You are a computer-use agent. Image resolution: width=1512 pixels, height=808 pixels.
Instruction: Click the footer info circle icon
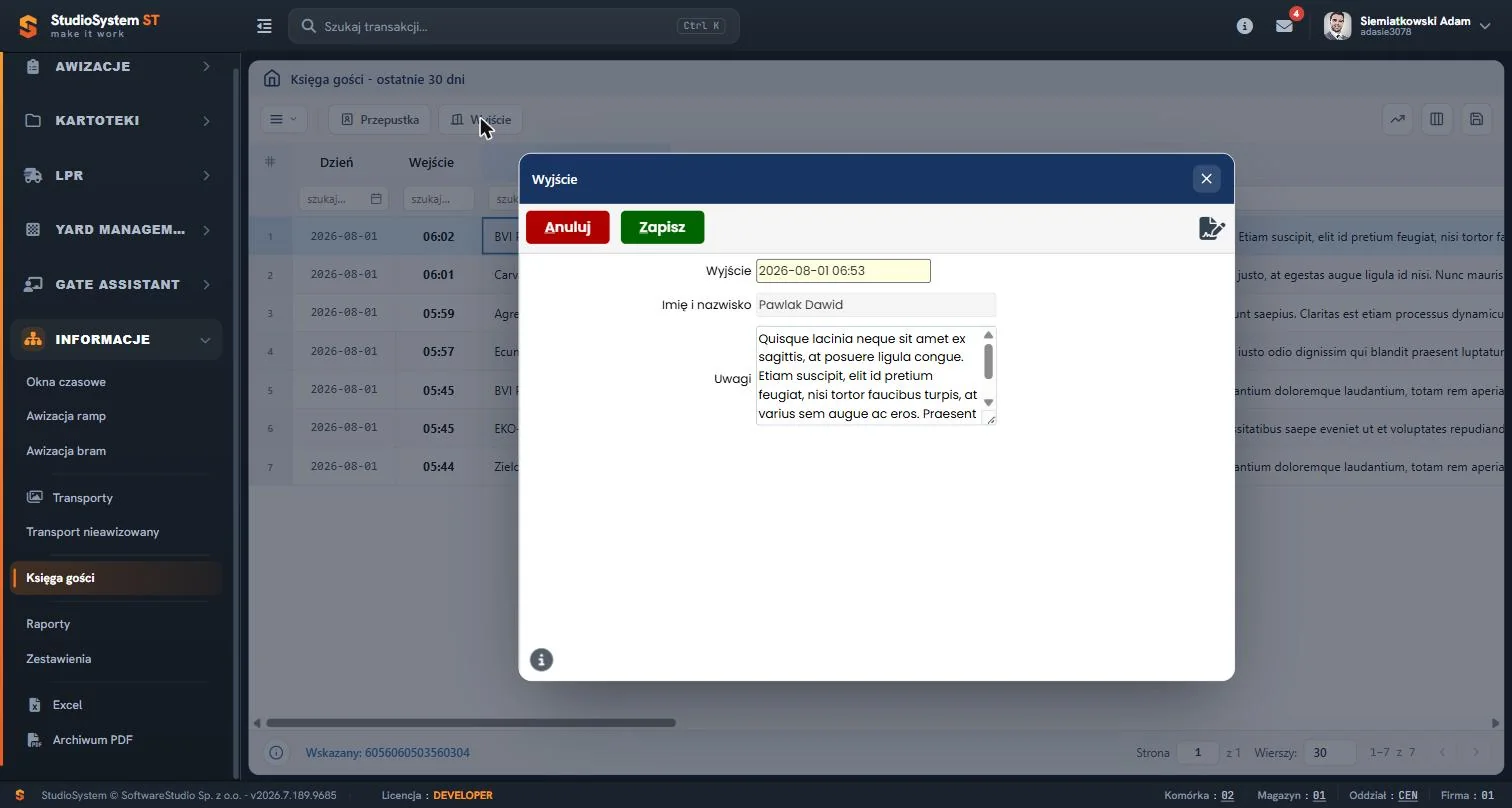pyautogui.click(x=277, y=752)
